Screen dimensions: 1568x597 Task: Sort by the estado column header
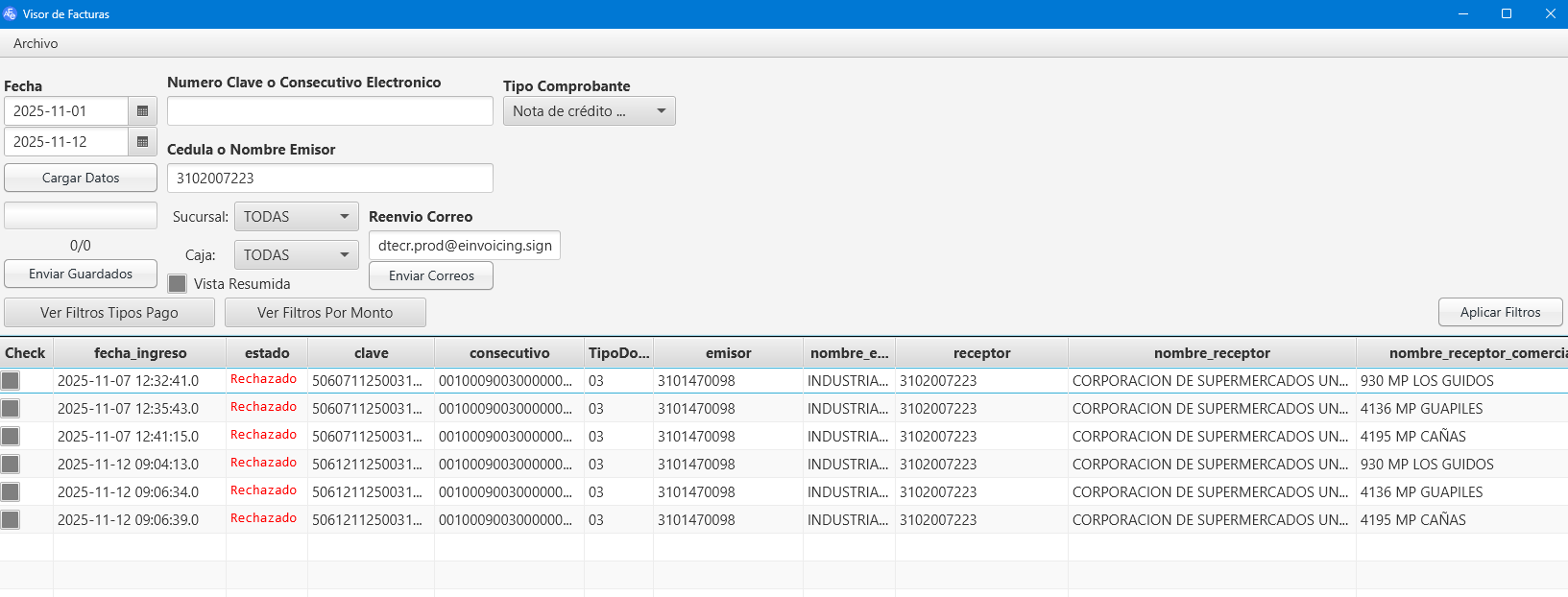pyautogui.click(x=266, y=353)
